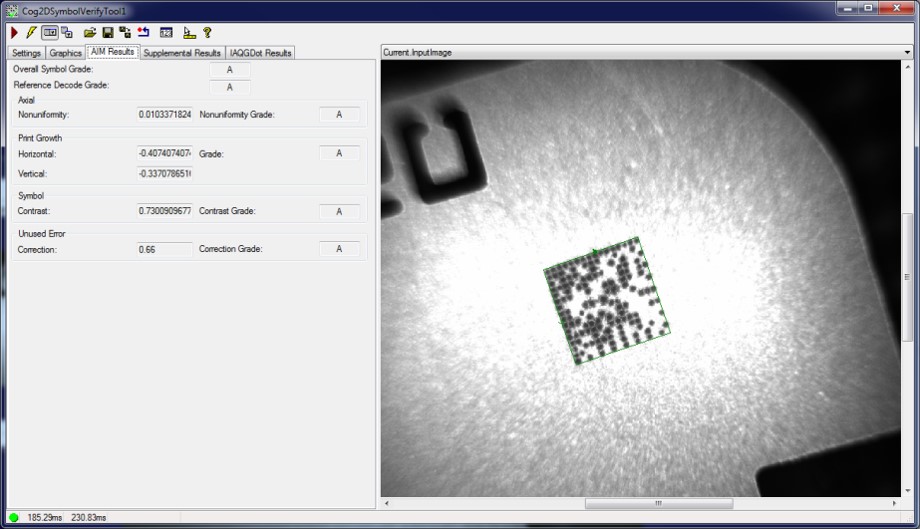Open a saved tool file via folder icon
This screenshot has height=529, width=920.
(90, 33)
